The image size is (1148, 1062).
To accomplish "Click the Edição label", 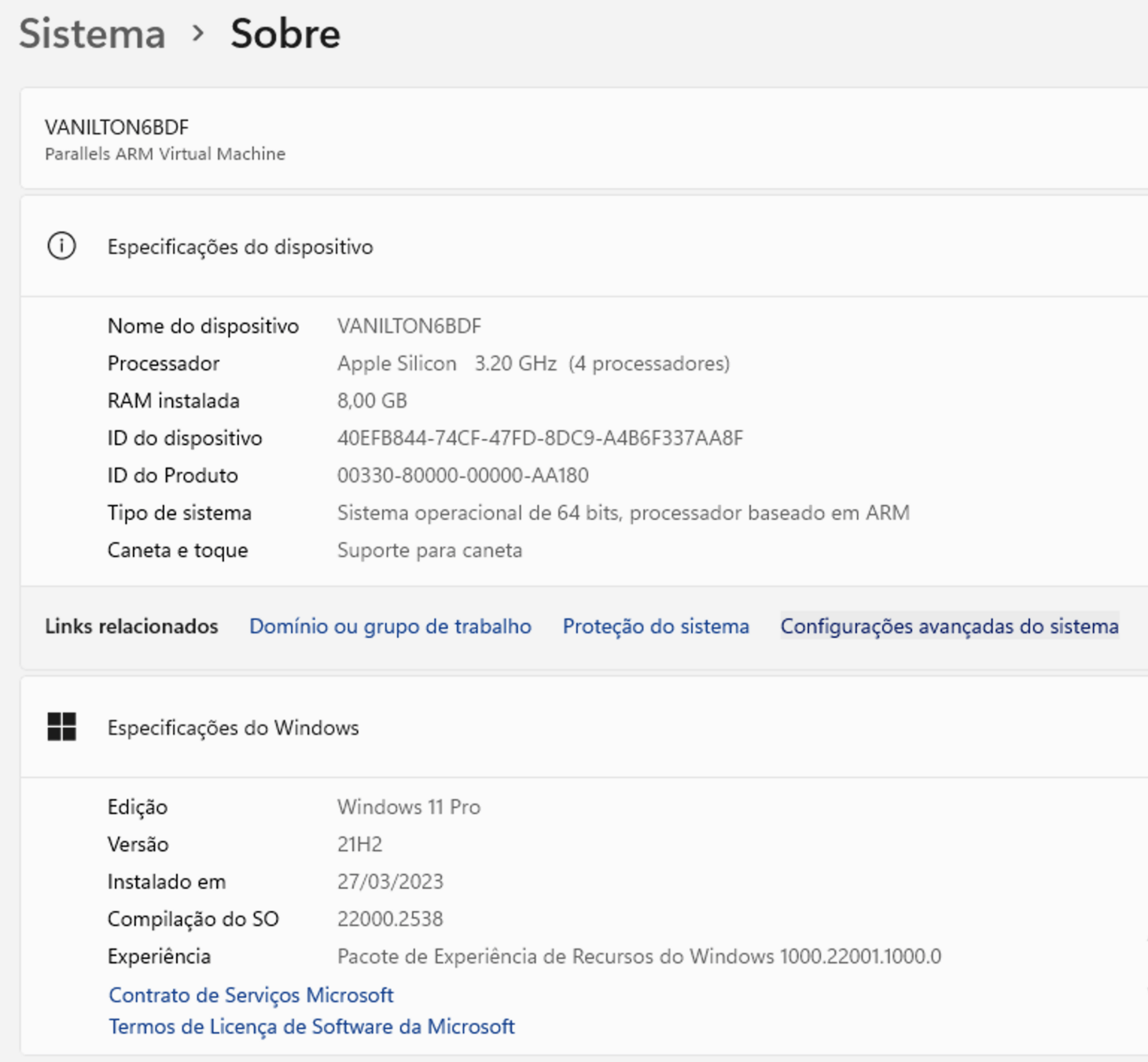I will pos(138,807).
